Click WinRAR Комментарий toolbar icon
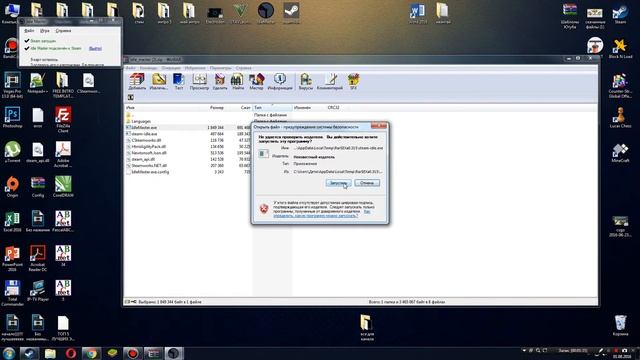The width and height of the screenshot is (640, 360). (330, 82)
